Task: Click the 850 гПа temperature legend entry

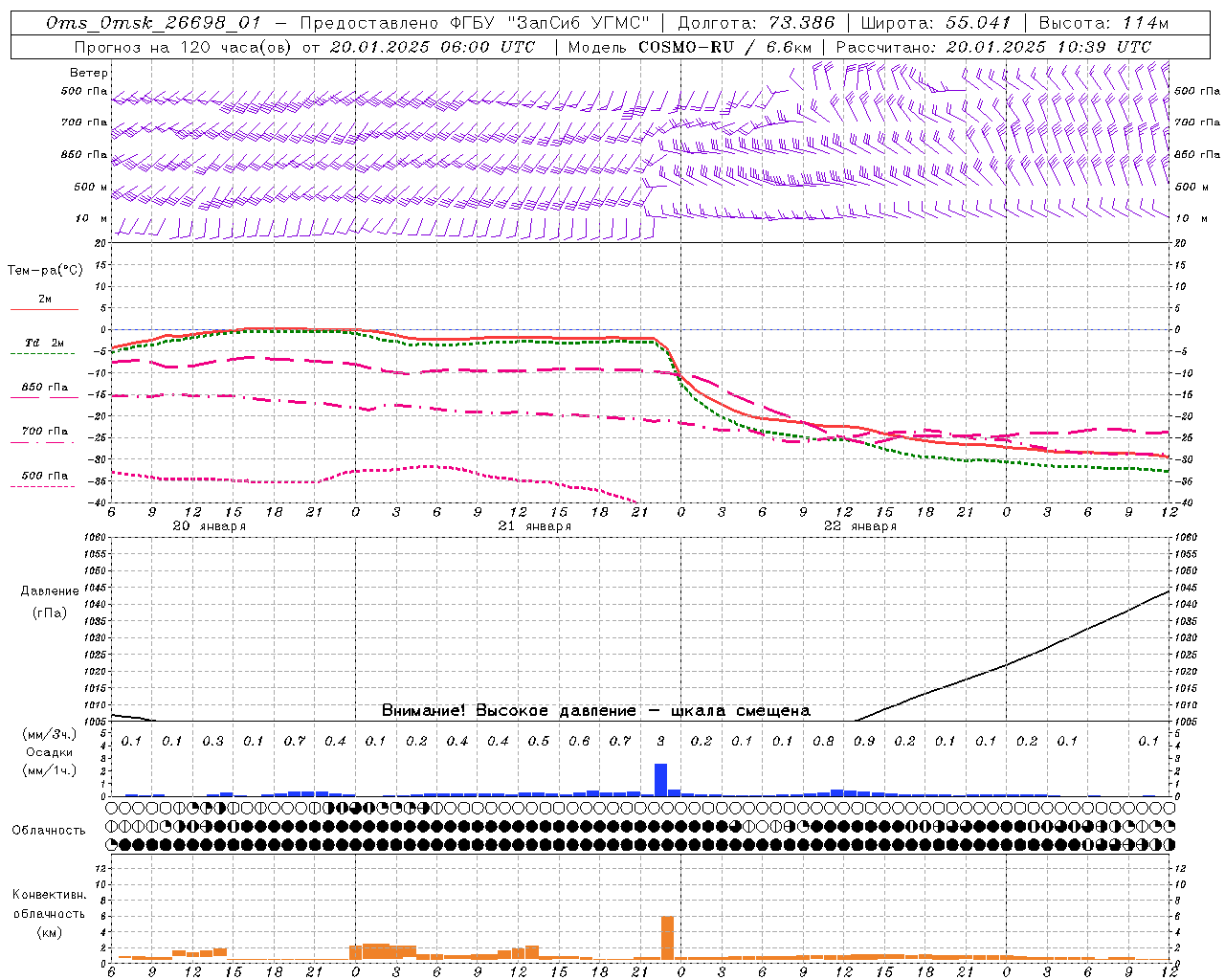Action: [x=45, y=388]
